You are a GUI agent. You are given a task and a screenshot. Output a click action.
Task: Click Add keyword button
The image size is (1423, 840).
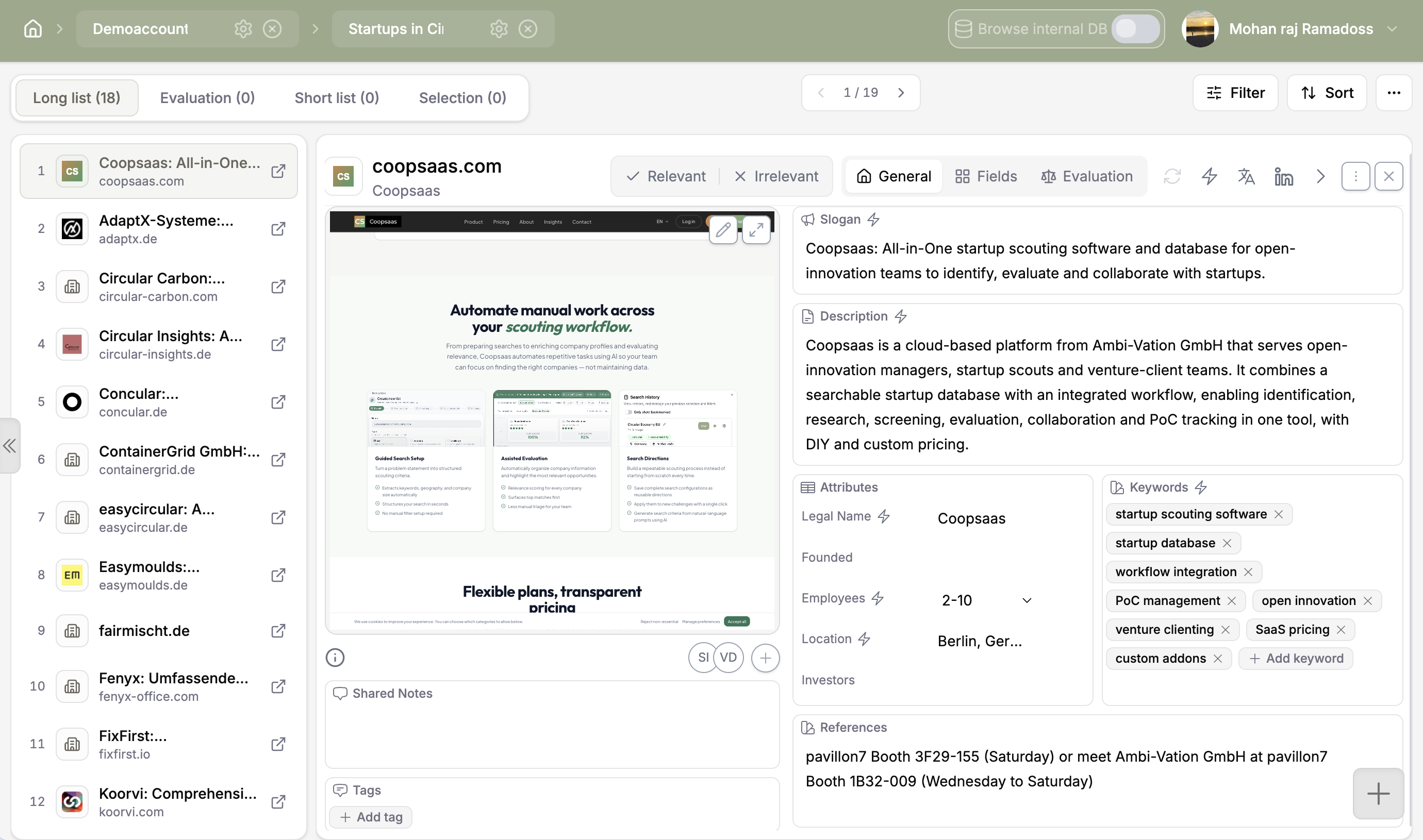[1296, 659]
